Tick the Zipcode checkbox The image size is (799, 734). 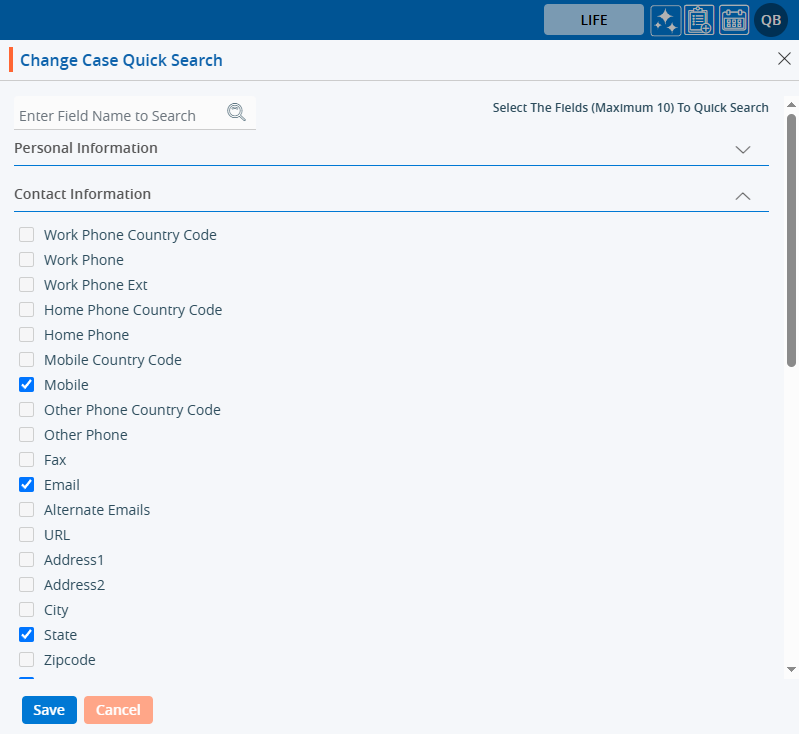pyautogui.click(x=27, y=660)
